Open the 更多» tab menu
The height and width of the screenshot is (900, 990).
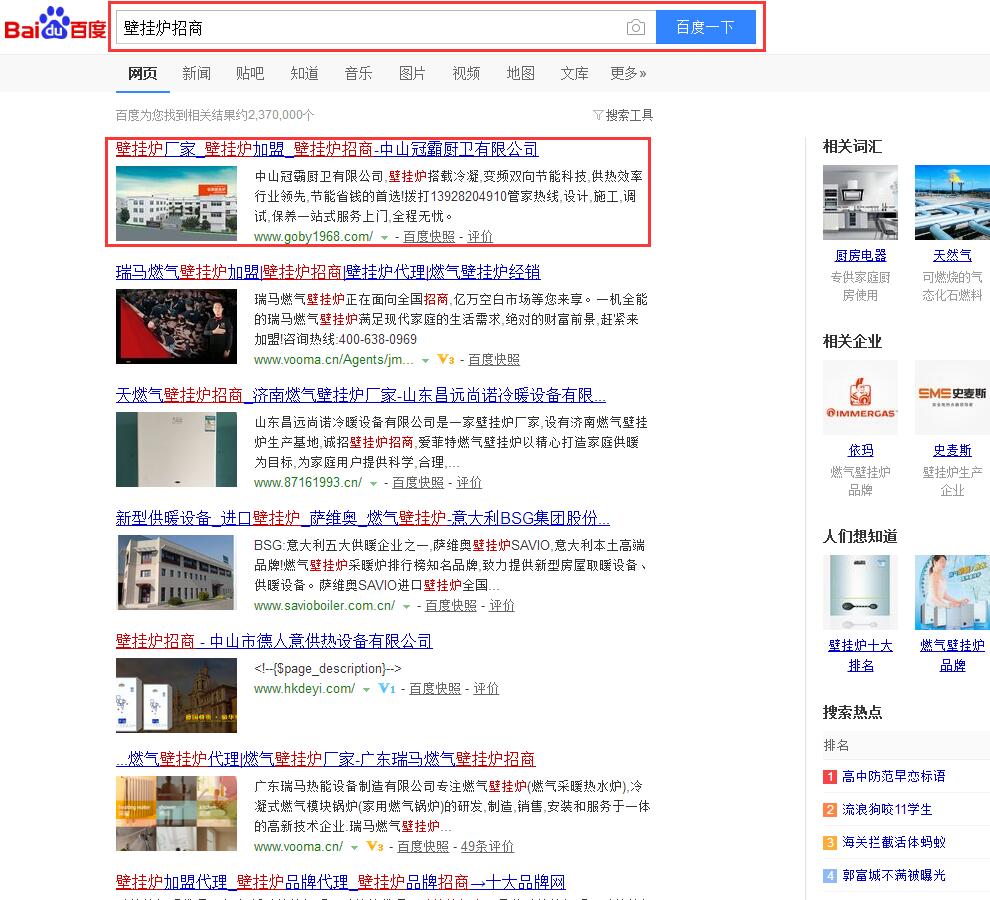point(628,73)
